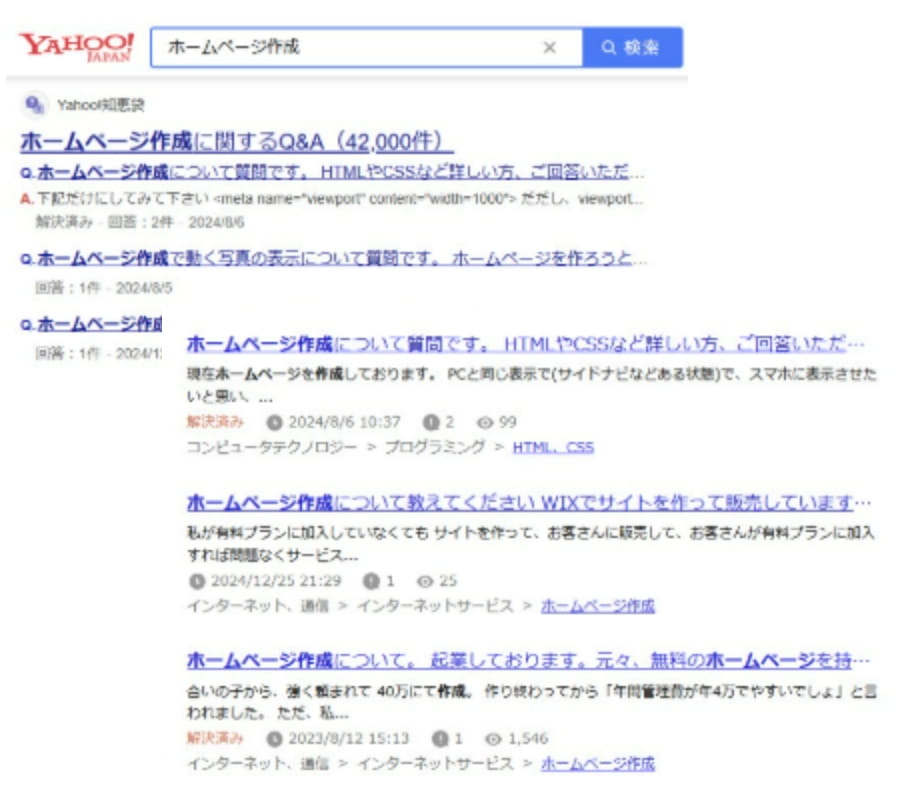Click the 解決済み 回答：2件 2024/8/6 line
906x800 pixels.
pos(140,222)
